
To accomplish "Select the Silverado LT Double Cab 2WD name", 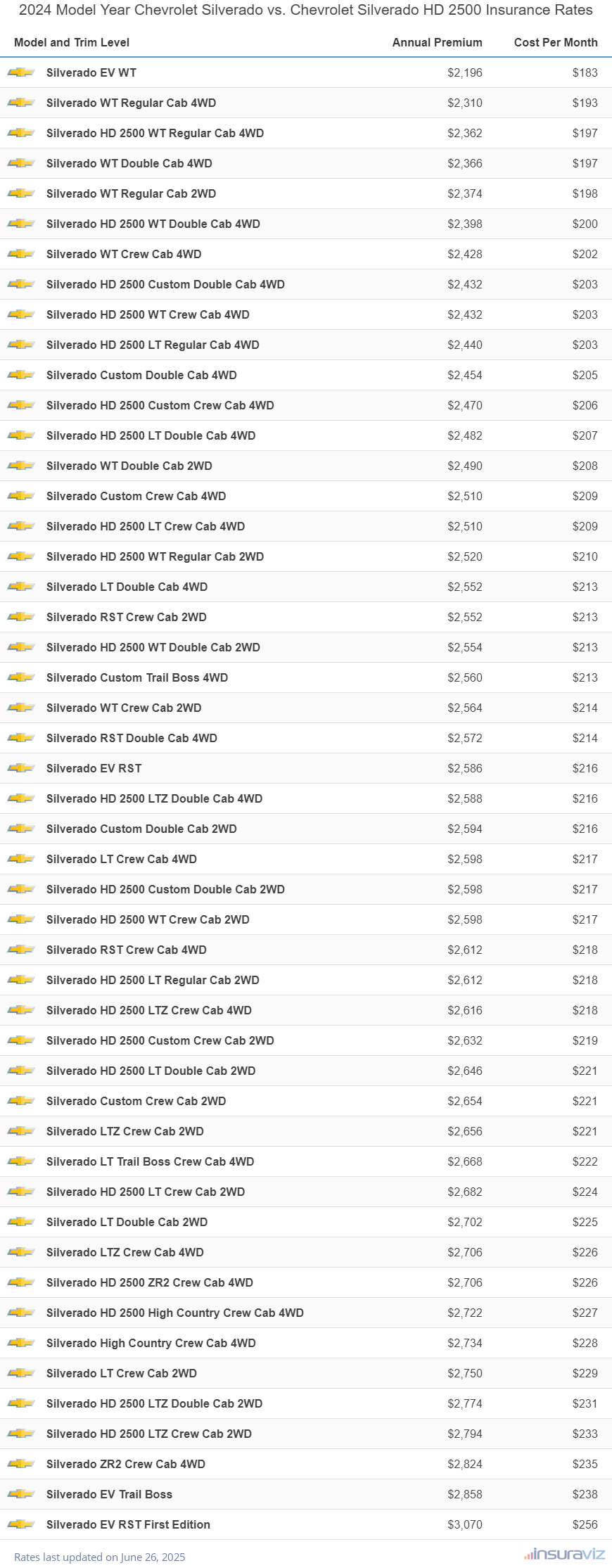I will [x=127, y=1222].
